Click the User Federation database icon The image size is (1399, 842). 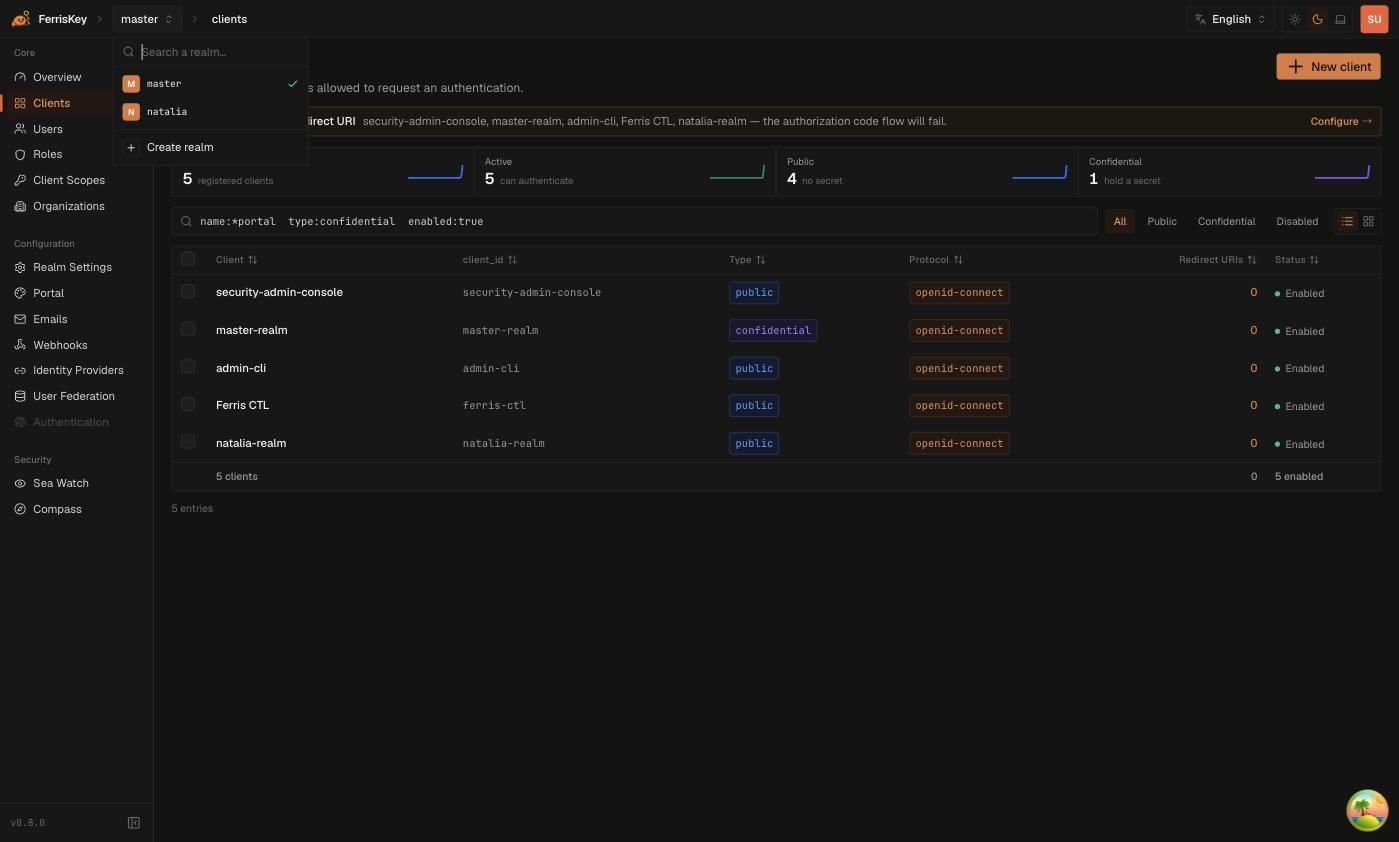tap(20, 396)
